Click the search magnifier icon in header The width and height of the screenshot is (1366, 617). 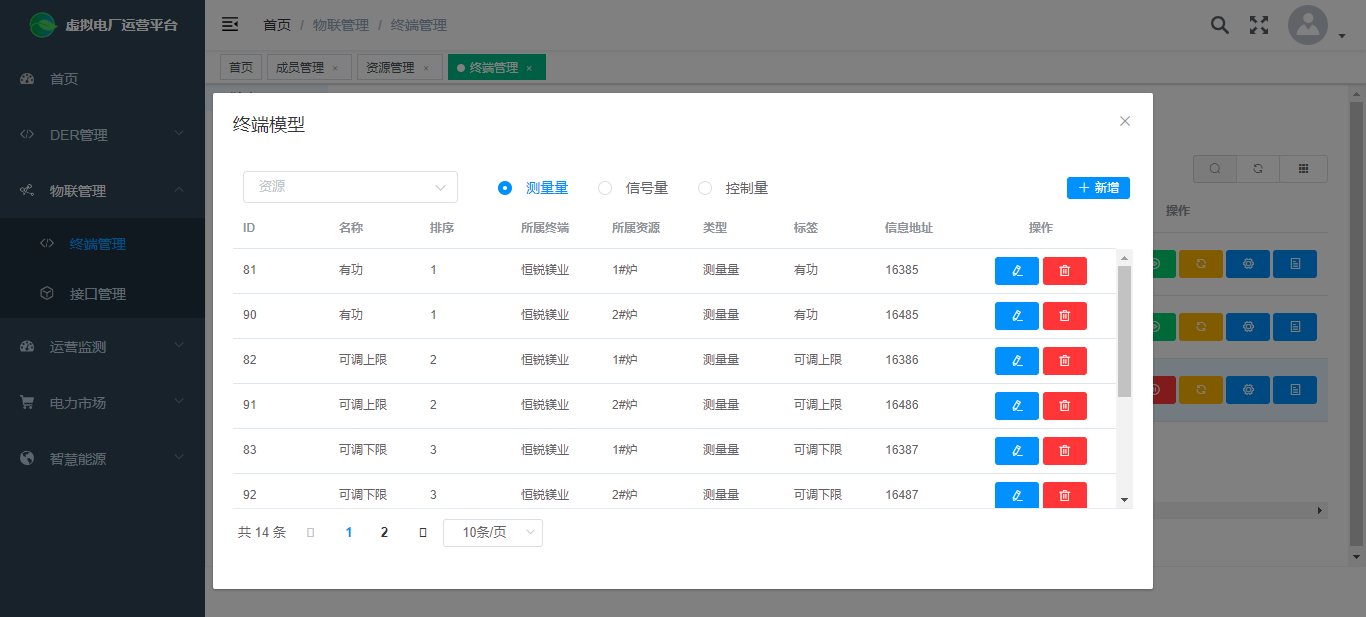click(1219, 25)
